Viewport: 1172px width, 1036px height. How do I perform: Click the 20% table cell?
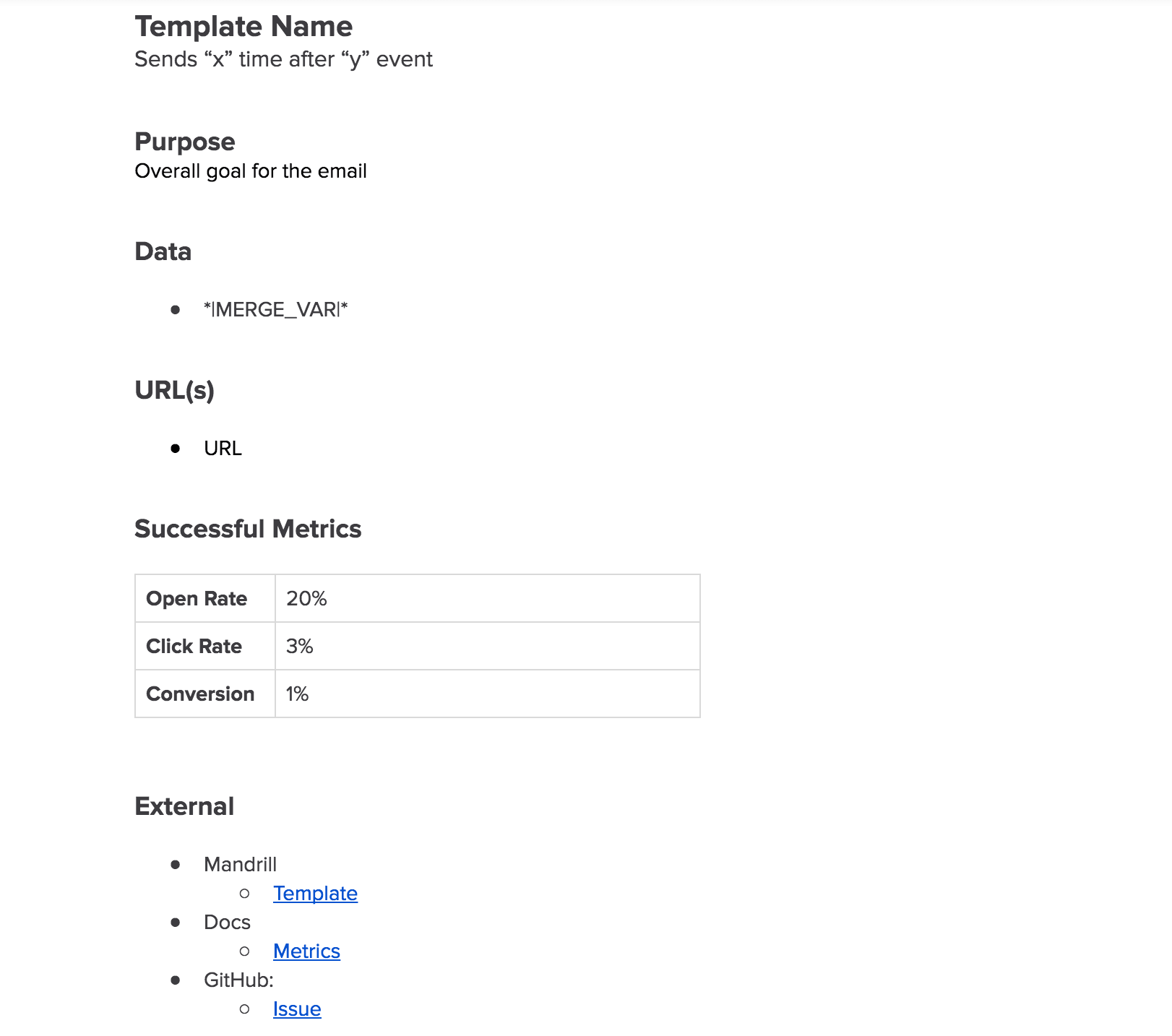(x=488, y=598)
